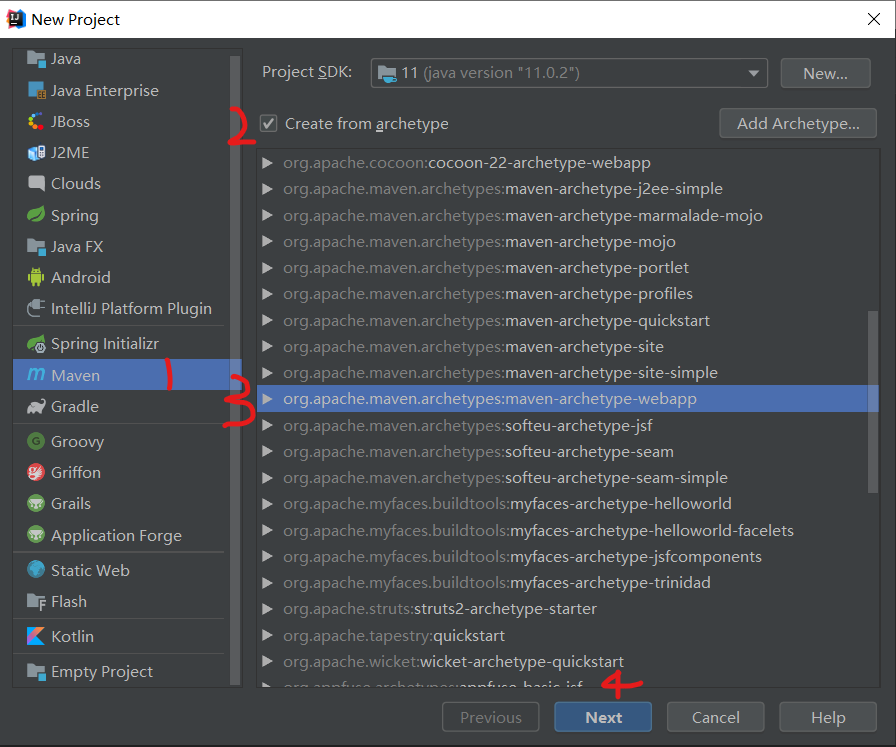
Task: Select softeu-archetype-seam archetype row
Action: pos(567,452)
